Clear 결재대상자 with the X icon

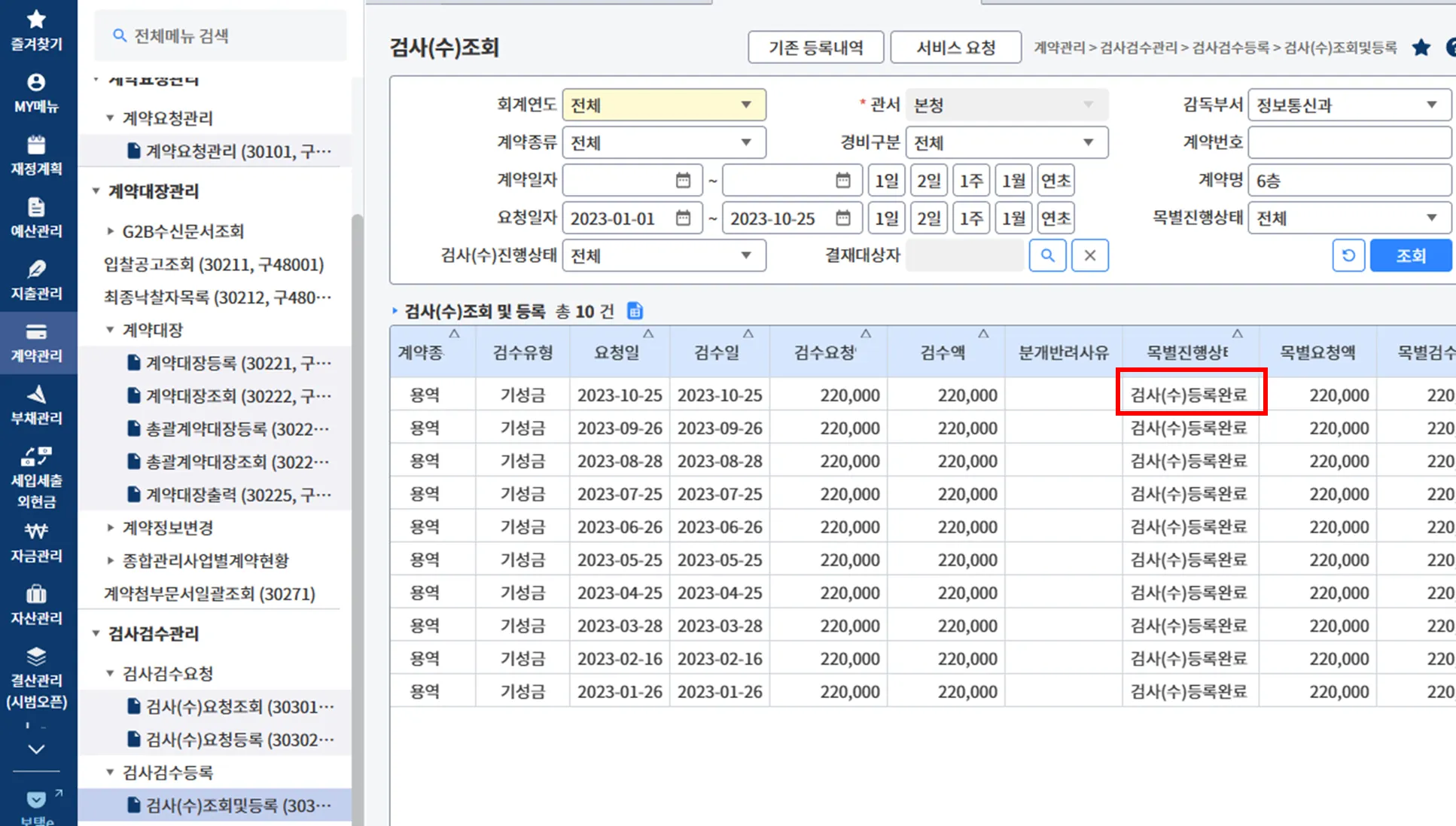coord(1089,255)
